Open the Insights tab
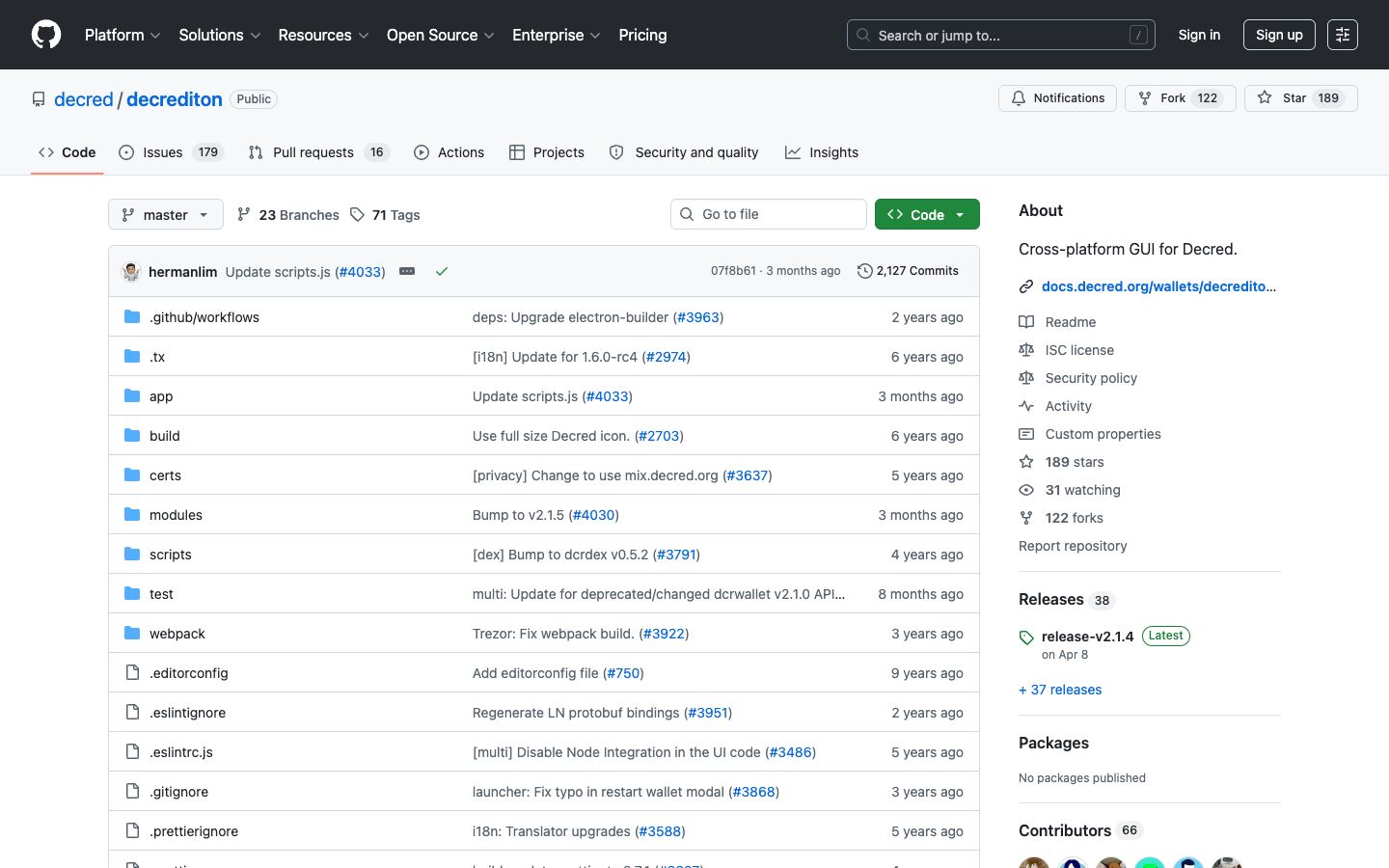This screenshot has height=868, width=1389. tap(822, 152)
